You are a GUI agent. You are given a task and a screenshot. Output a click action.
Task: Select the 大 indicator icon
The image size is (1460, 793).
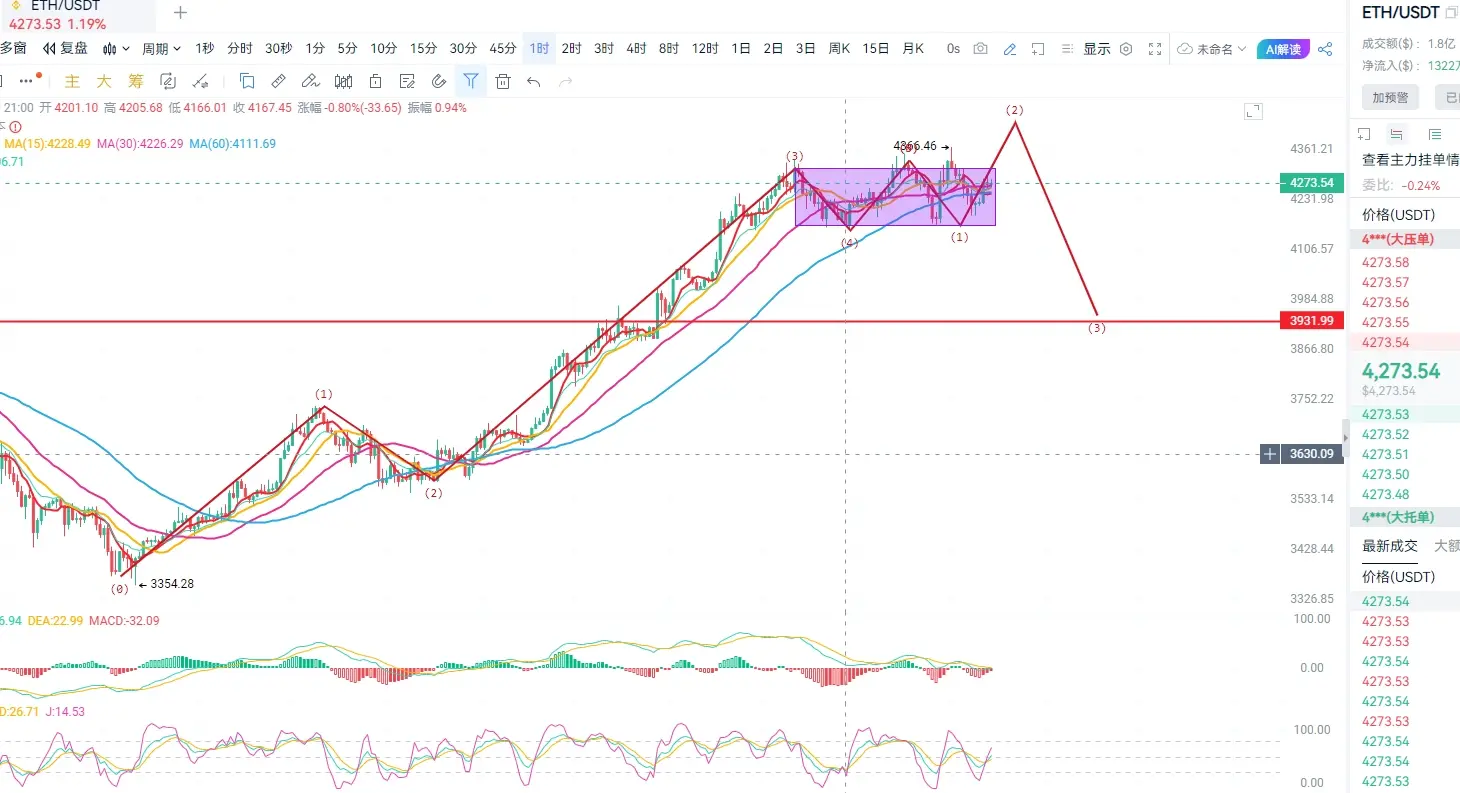pos(104,81)
